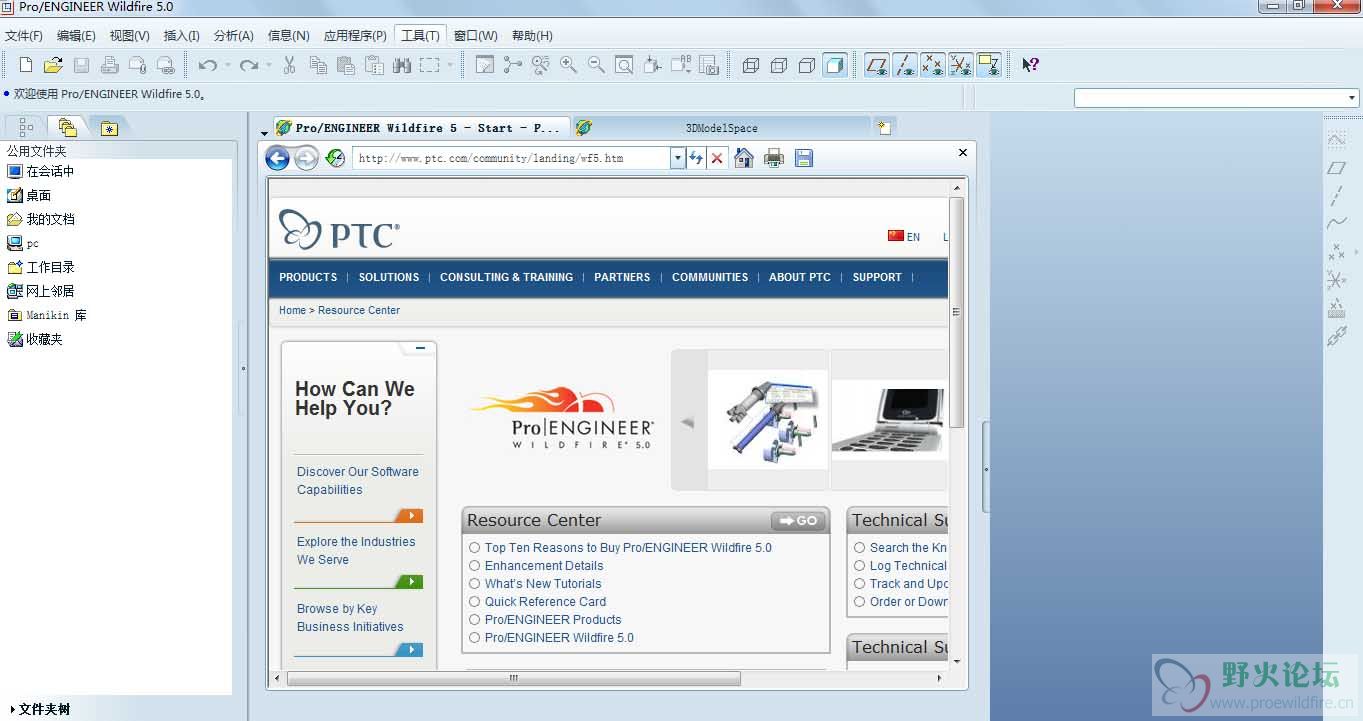Add a new browser tab icon
Image resolution: width=1363 pixels, height=721 pixels.
pyautogui.click(x=884, y=127)
